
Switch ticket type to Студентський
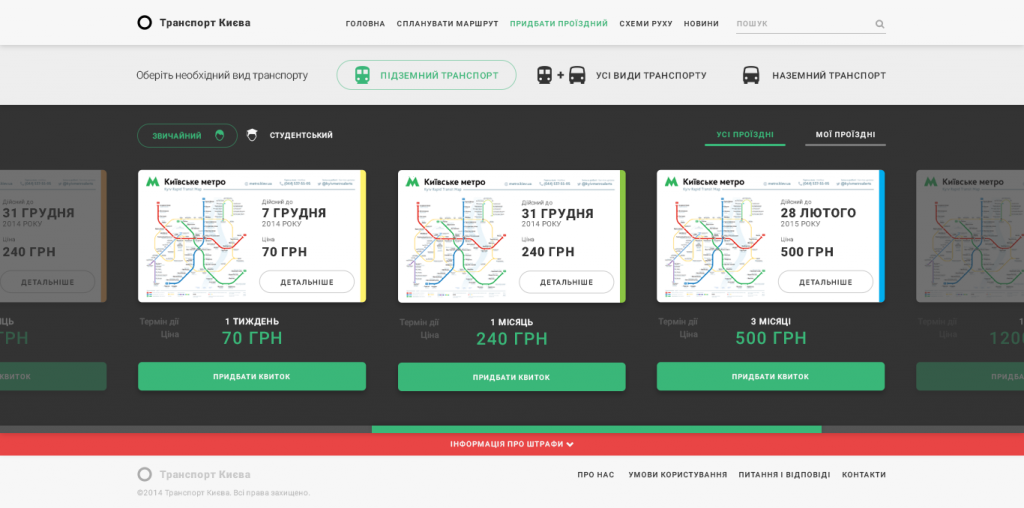(x=300, y=135)
